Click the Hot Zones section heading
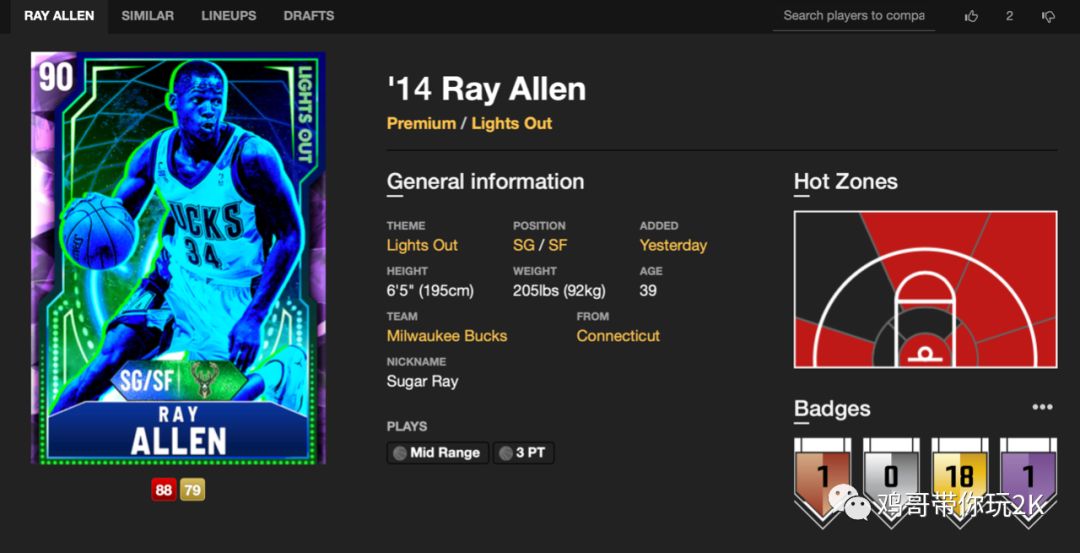Screen dimensions: 1080x553 click(846, 182)
